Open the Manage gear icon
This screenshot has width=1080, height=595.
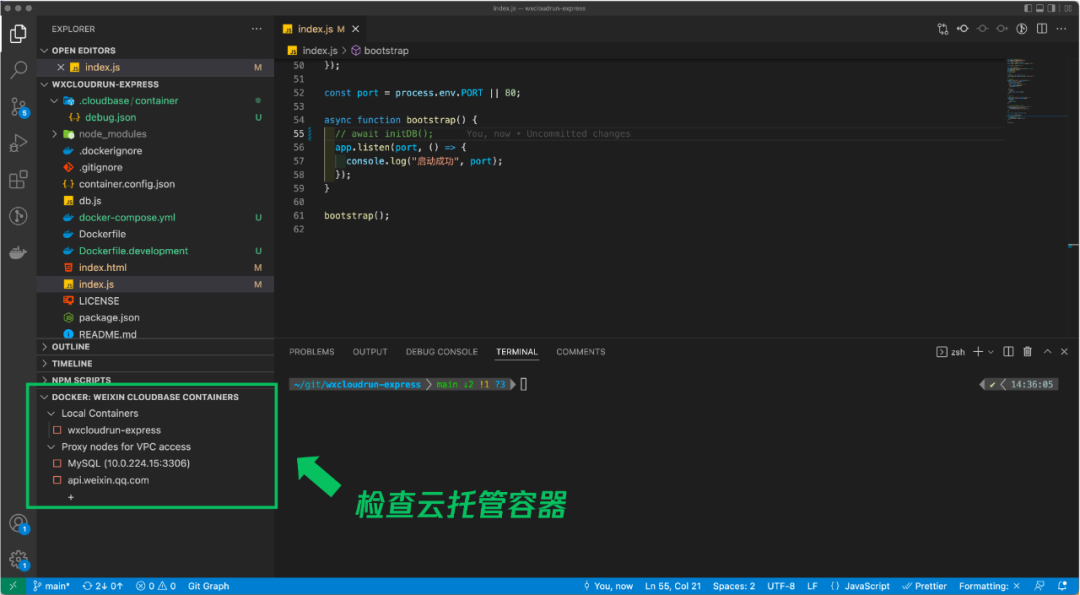click(x=18, y=559)
